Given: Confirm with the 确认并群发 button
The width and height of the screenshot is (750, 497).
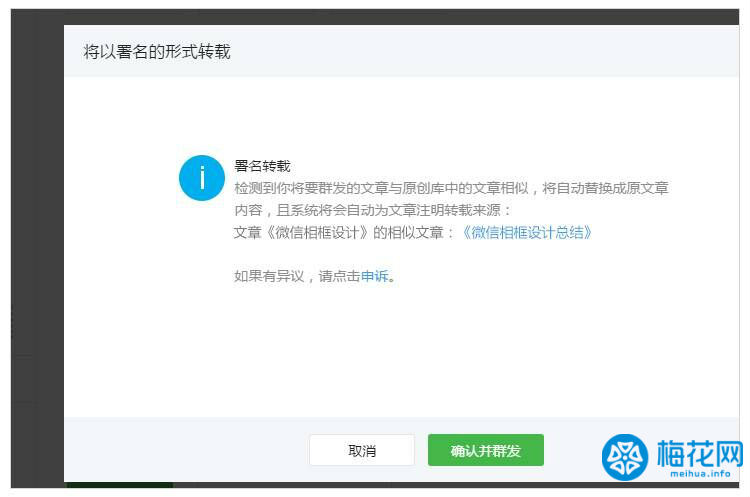Looking at the screenshot, I should [485, 450].
